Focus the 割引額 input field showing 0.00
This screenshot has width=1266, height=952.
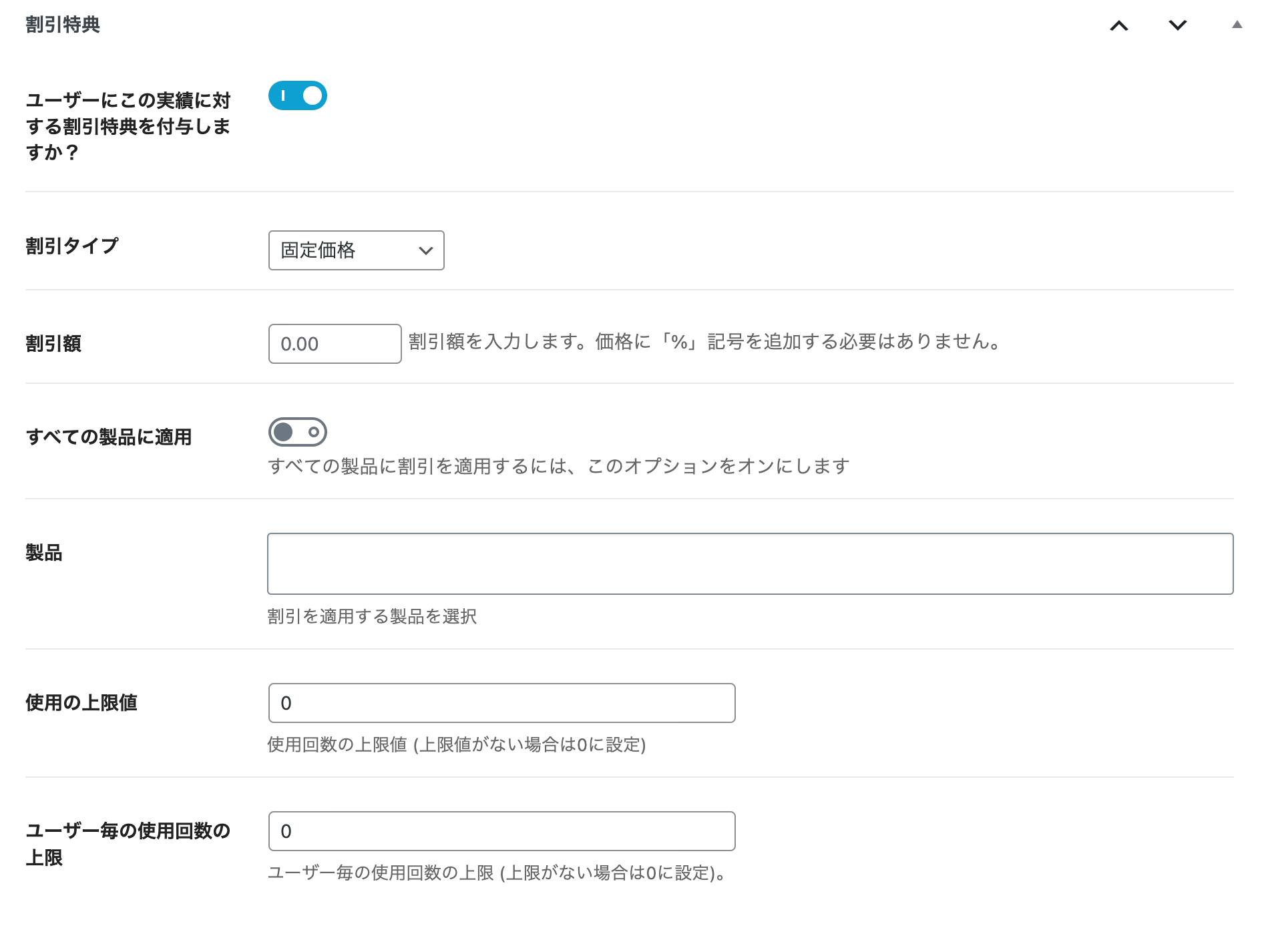[335, 344]
